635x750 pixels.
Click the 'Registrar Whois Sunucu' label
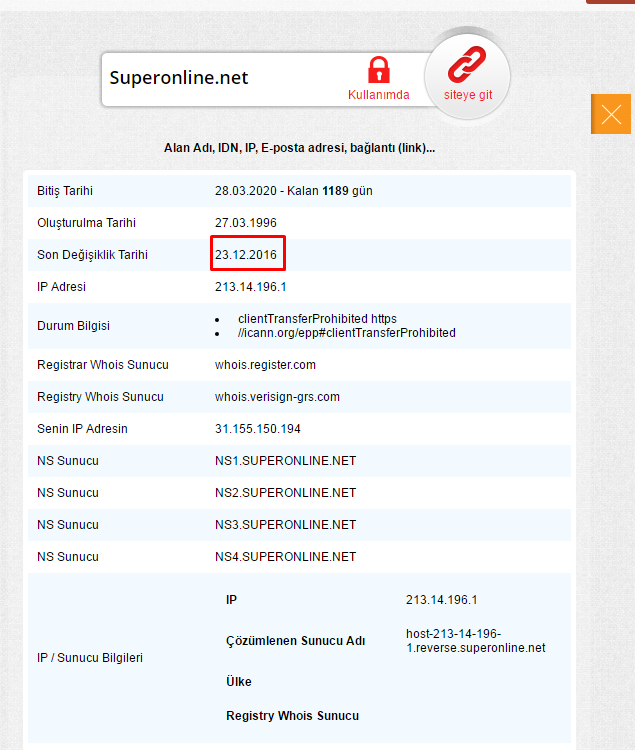(x=103, y=365)
